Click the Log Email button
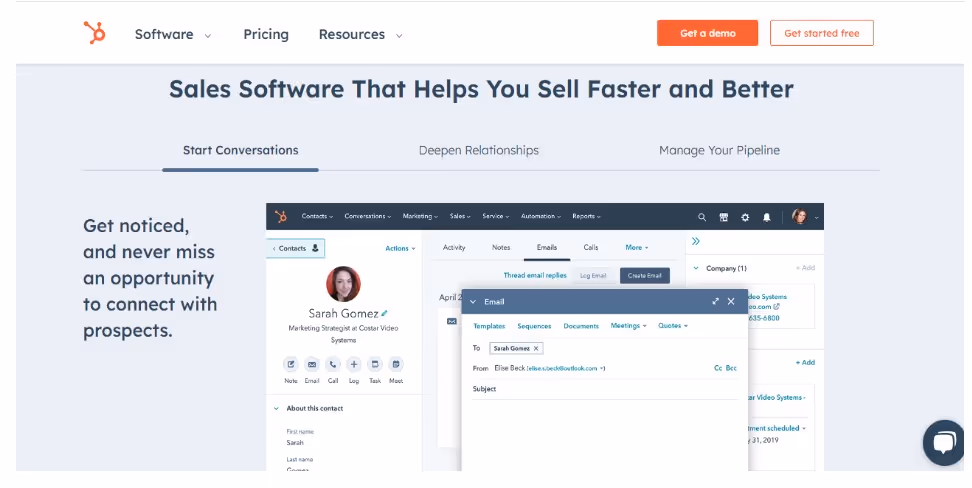 coord(593,275)
